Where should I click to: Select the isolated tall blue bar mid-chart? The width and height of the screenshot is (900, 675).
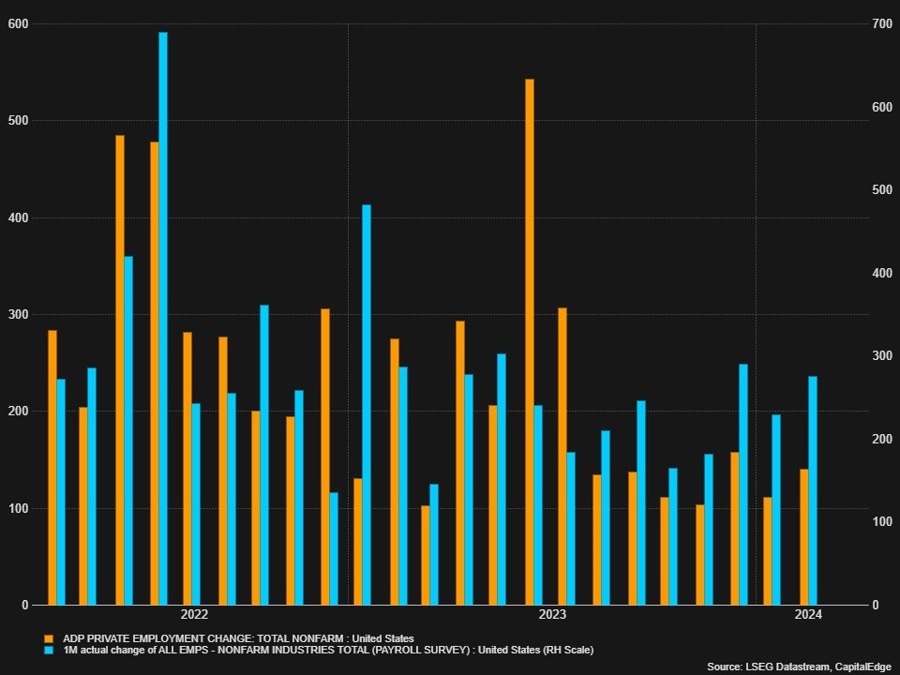(x=366, y=400)
